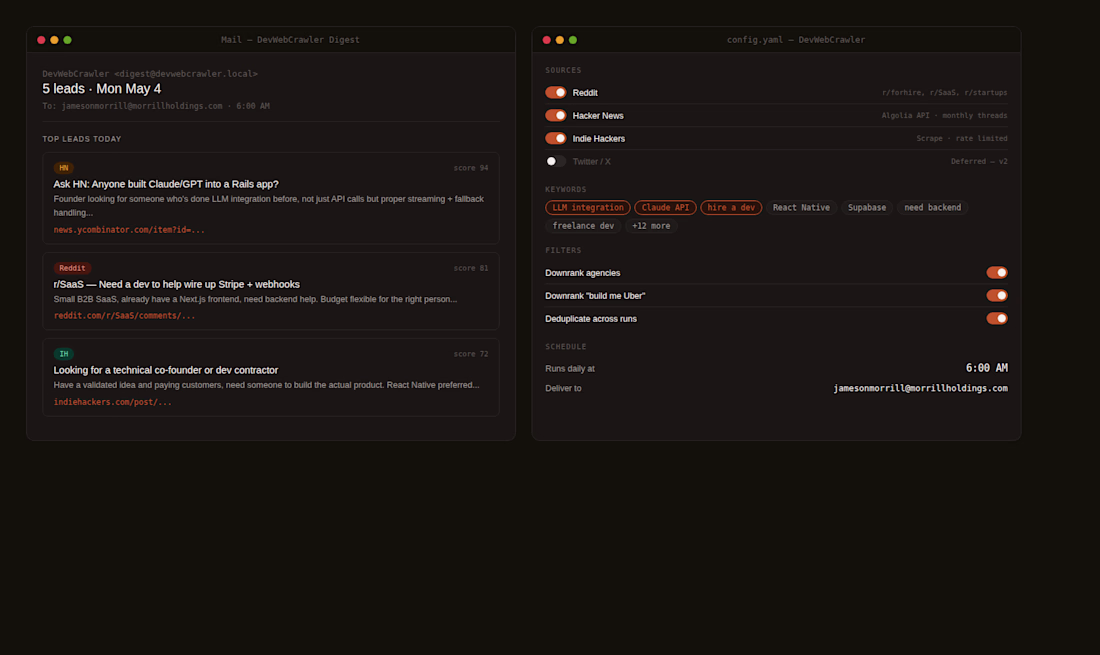Image resolution: width=1100 pixels, height=655 pixels.
Task: Toggle Downrank "build me Uber" filter
Action: tap(997, 295)
